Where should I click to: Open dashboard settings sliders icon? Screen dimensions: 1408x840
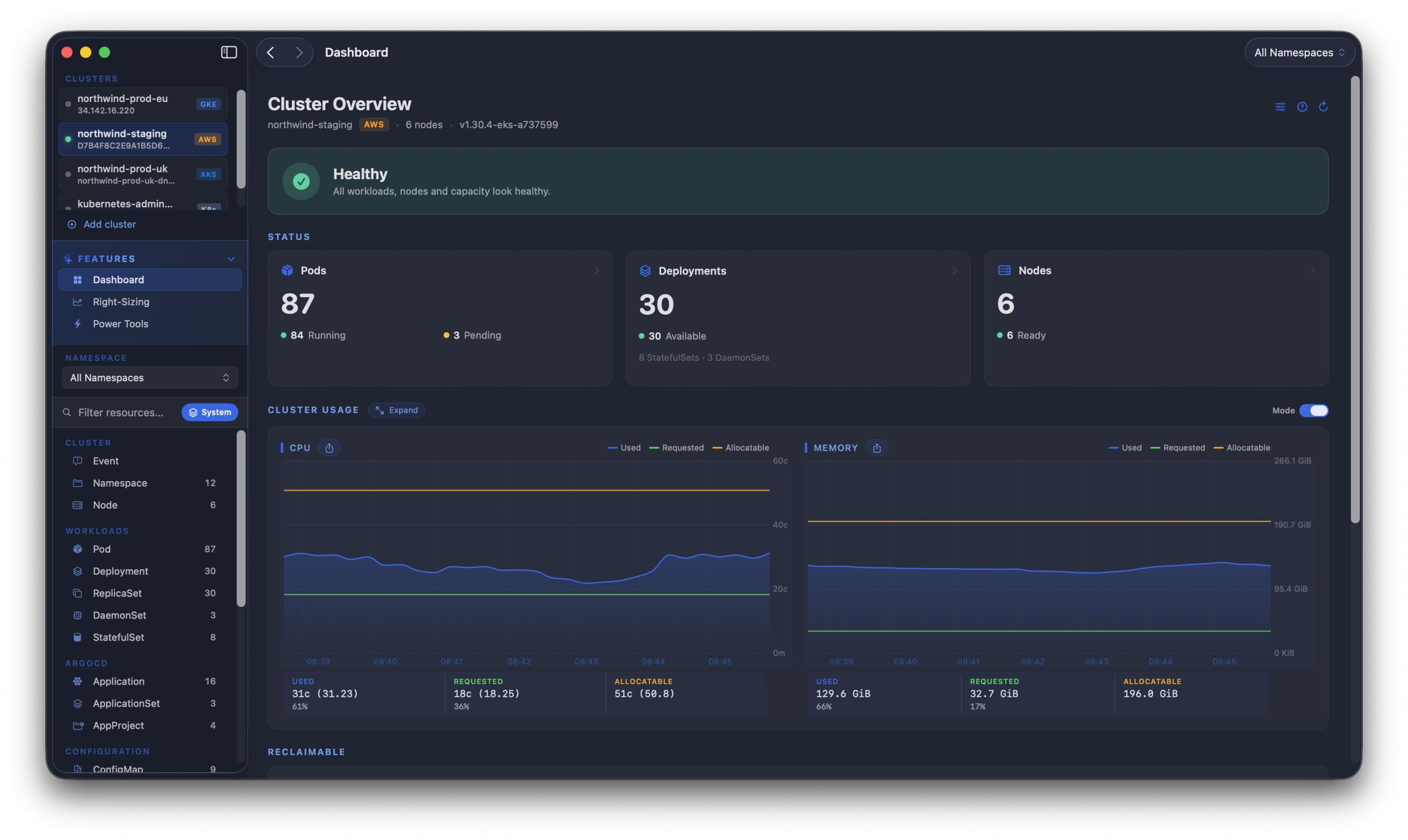pyautogui.click(x=1280, y=106)
